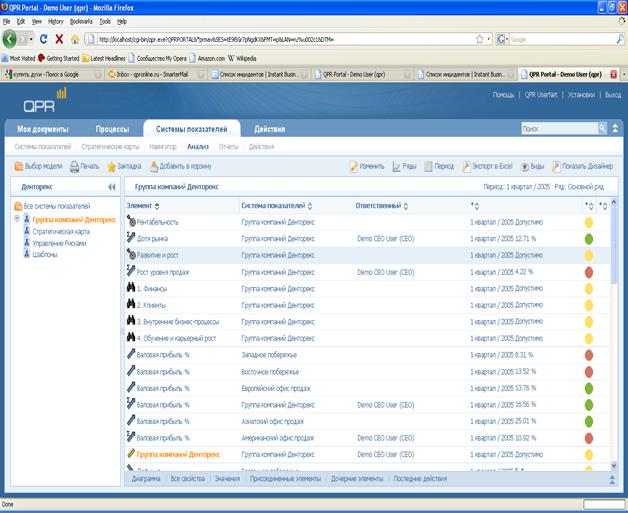The height and width of the screenshot is (513, 628).
Task: Stop loading with the red X icon
Action: [59, 39]
